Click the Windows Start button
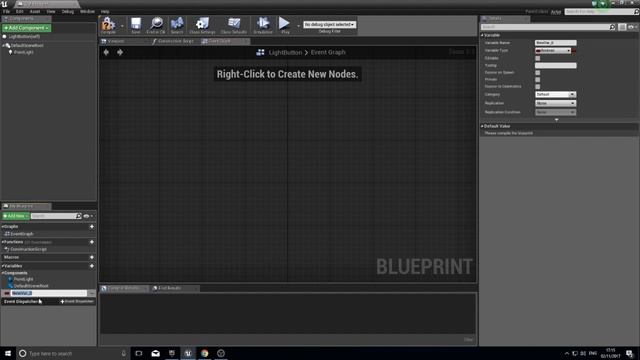 (x=8, y=353)
